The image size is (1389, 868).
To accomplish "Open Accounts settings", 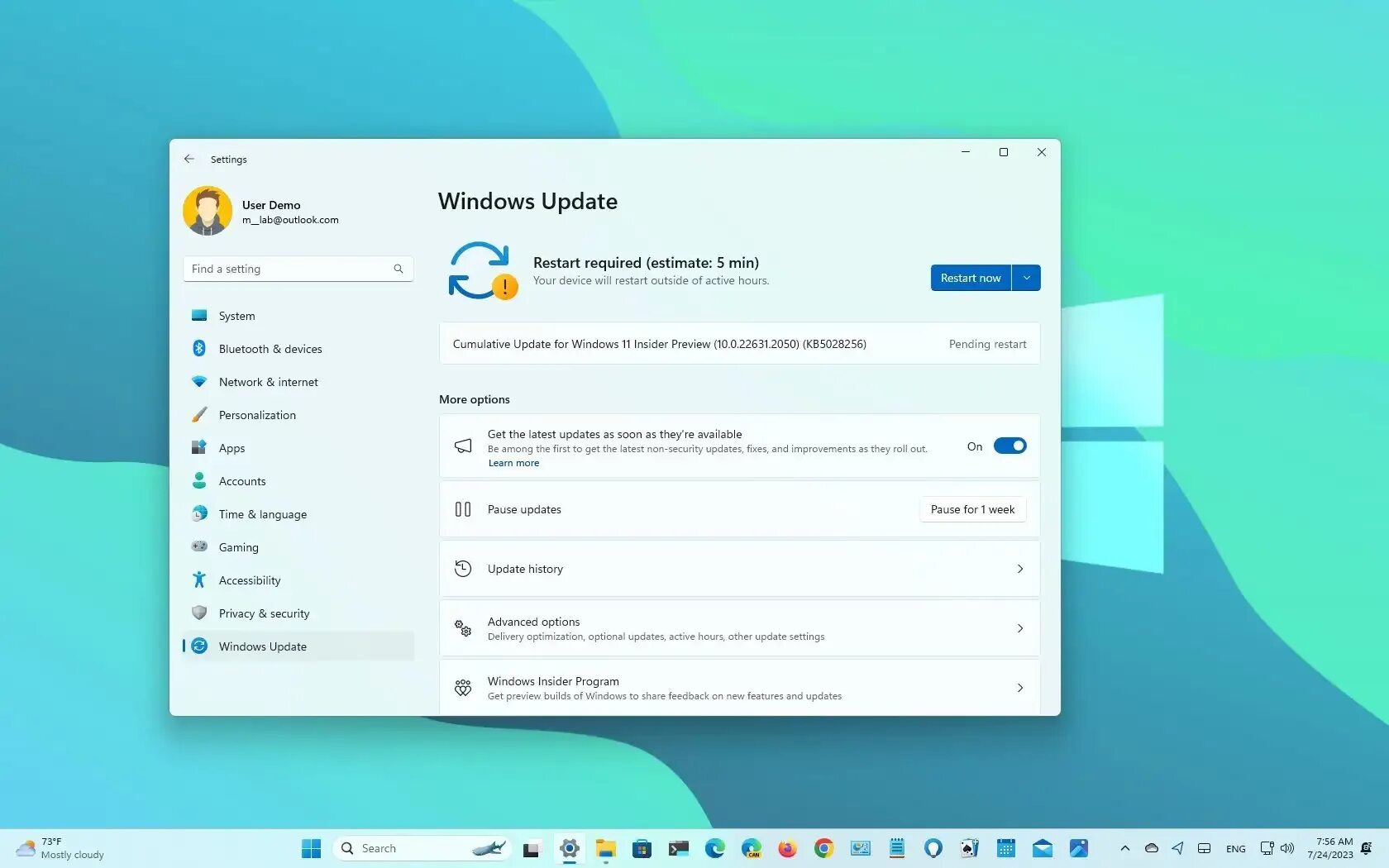I will tap(298, 481).
